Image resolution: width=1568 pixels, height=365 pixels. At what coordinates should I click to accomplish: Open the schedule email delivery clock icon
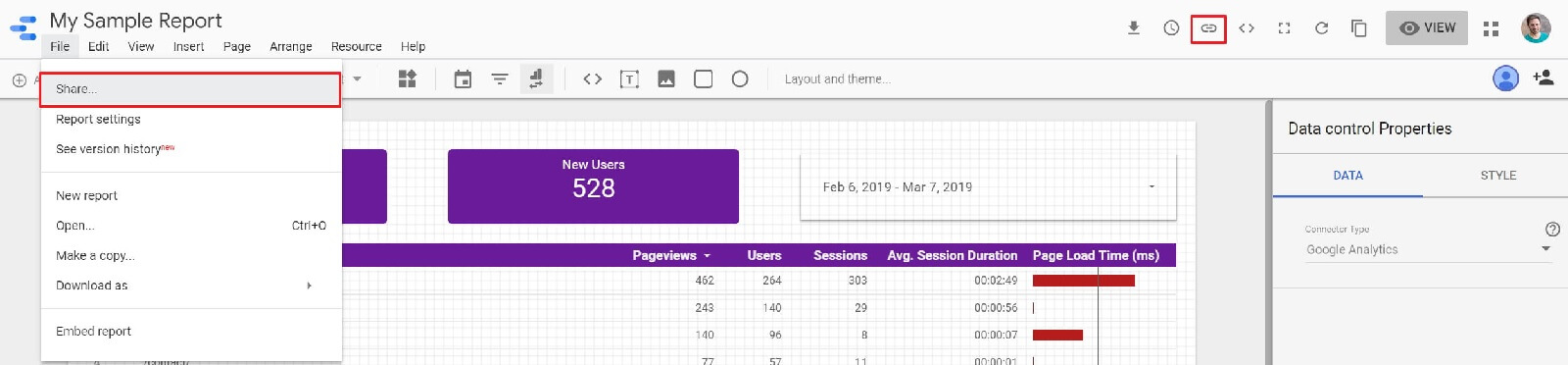pyautogui.click(x=1171, y=28)
